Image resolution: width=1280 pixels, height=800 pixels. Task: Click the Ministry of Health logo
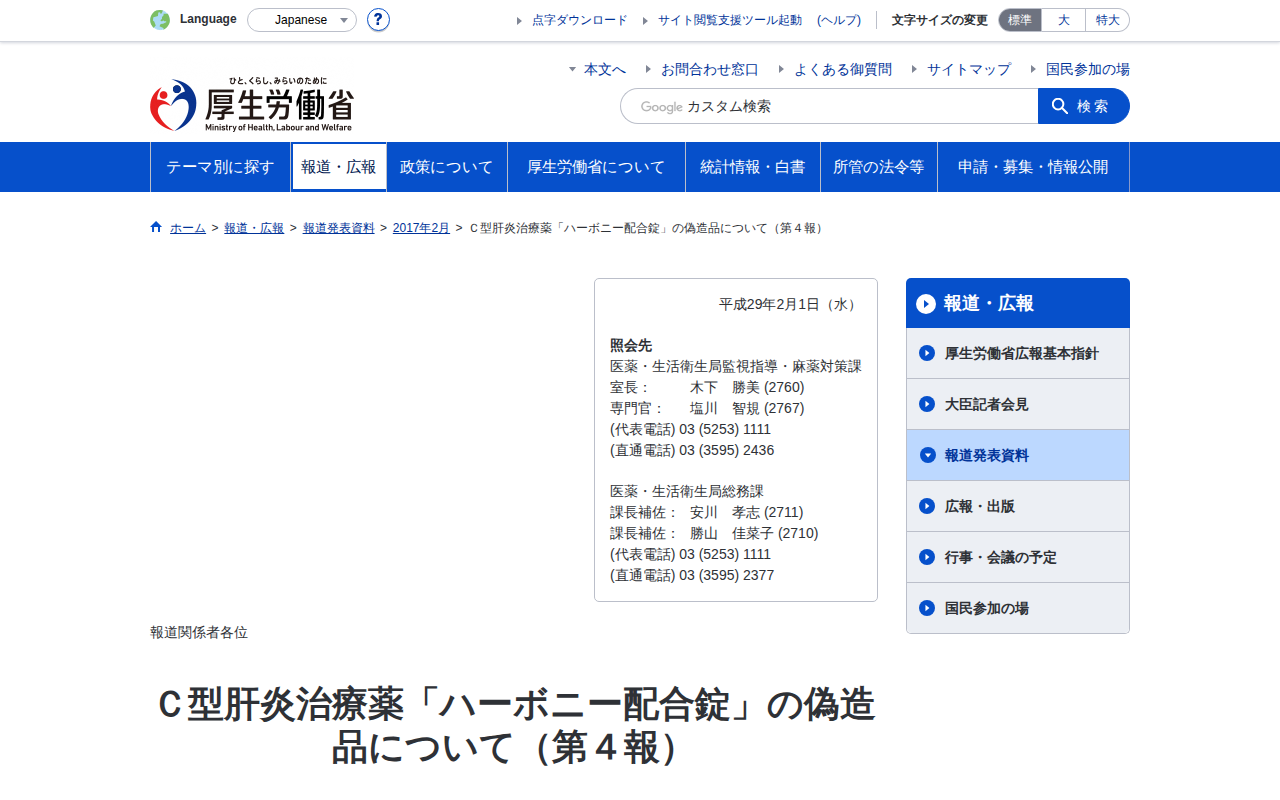coord(252,104)
